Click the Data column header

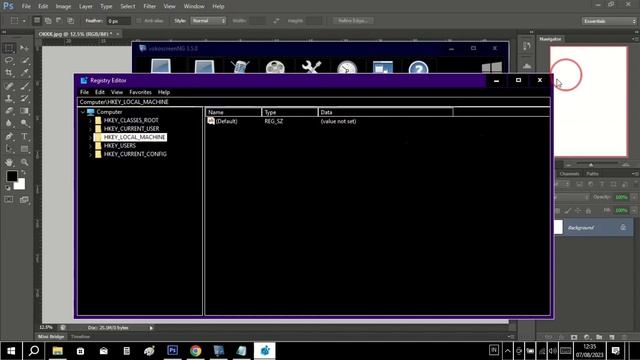point(385,112)
